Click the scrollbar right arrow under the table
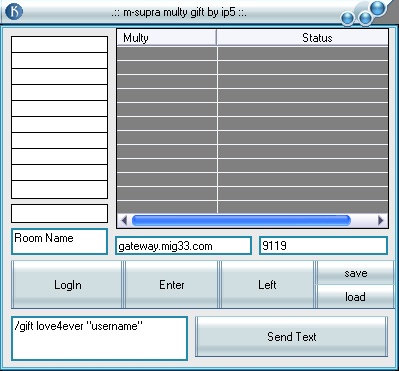This screenshot has width=399, height=371. (x=381, y=220)
